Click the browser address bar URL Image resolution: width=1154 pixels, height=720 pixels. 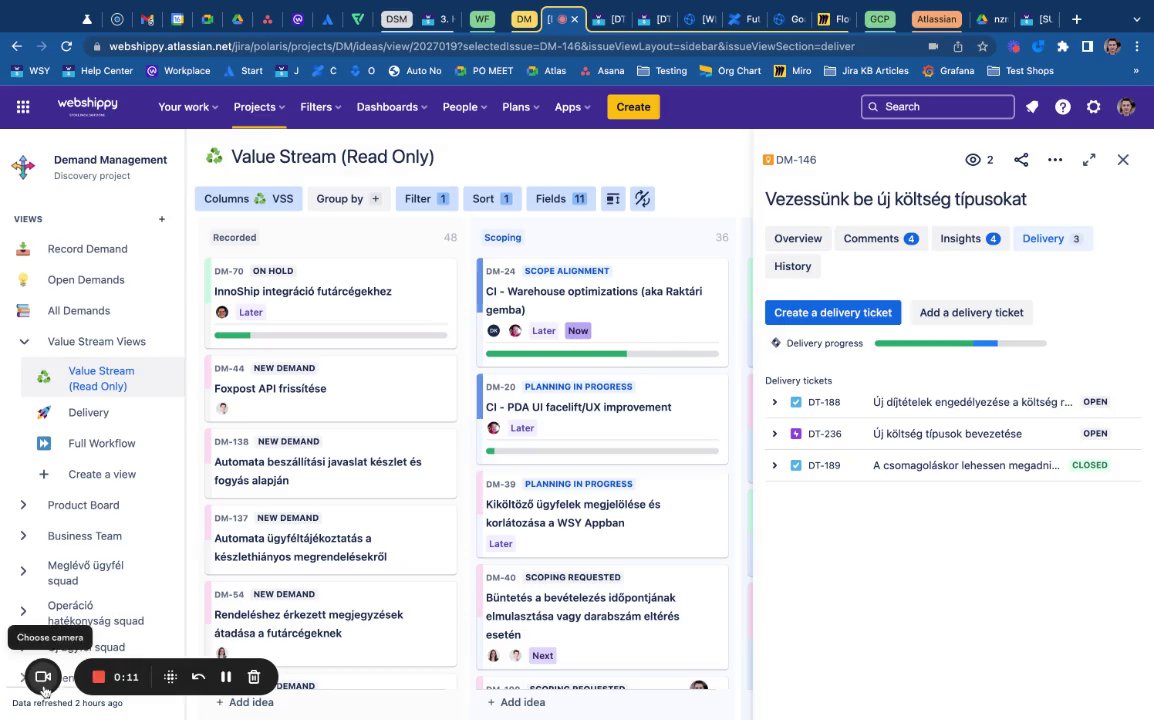[x=481, y=46]
